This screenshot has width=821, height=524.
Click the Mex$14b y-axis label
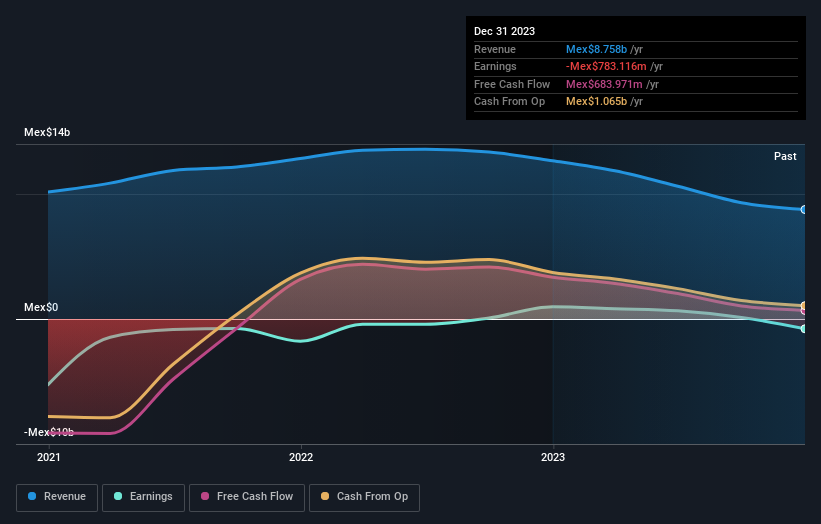coord(47,132)
